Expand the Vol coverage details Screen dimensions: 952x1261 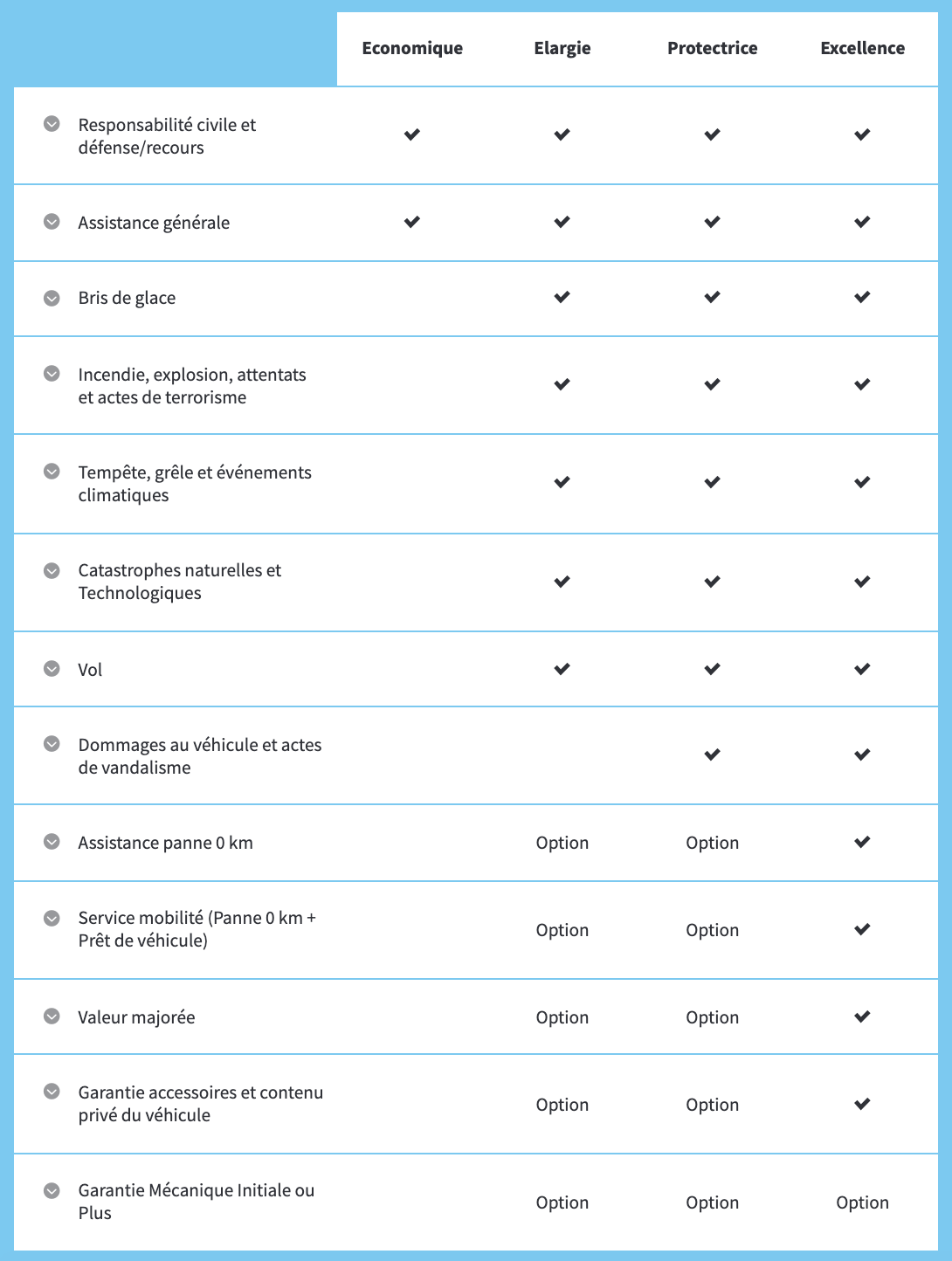click(52, 669)
